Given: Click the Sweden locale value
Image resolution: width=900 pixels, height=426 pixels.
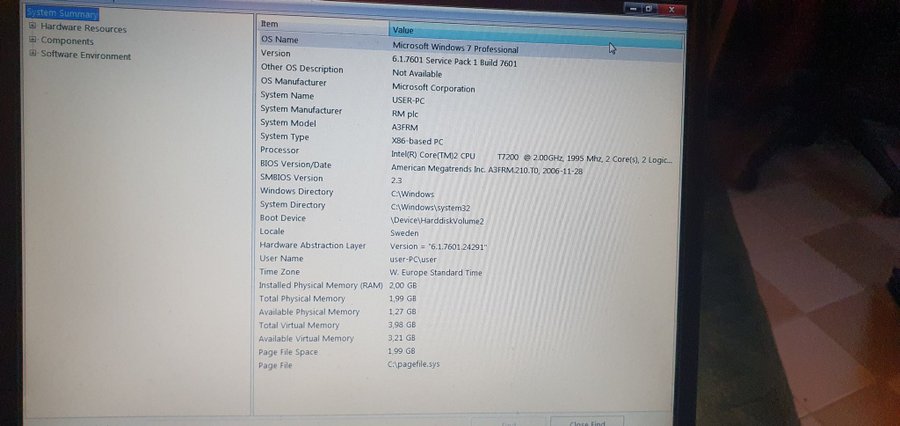Looking at the screenshot, I should (x=404, y=233).
